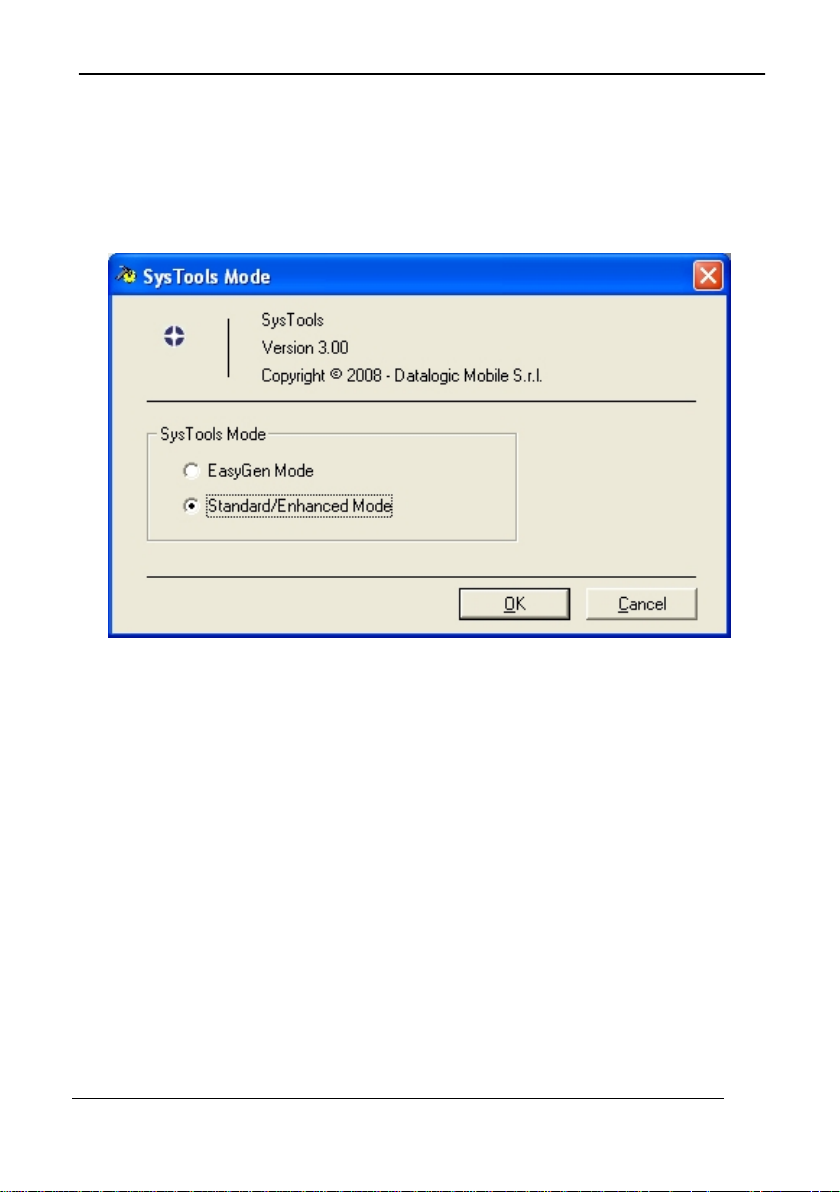Click the blue crosshair logo icon
Image resolution: width=840 pixels, height=1192 pixels.
pyautogui.click(x=174, y=336)
